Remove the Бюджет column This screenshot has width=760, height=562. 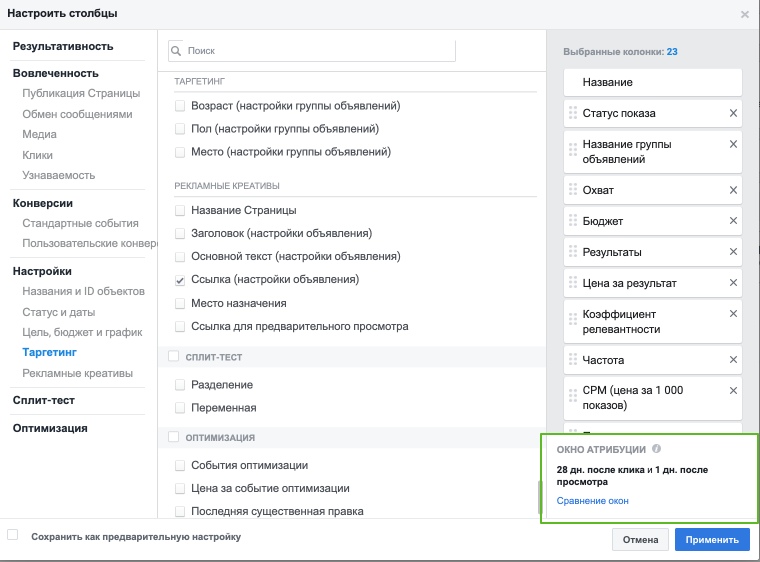click(x=733, y=221)
